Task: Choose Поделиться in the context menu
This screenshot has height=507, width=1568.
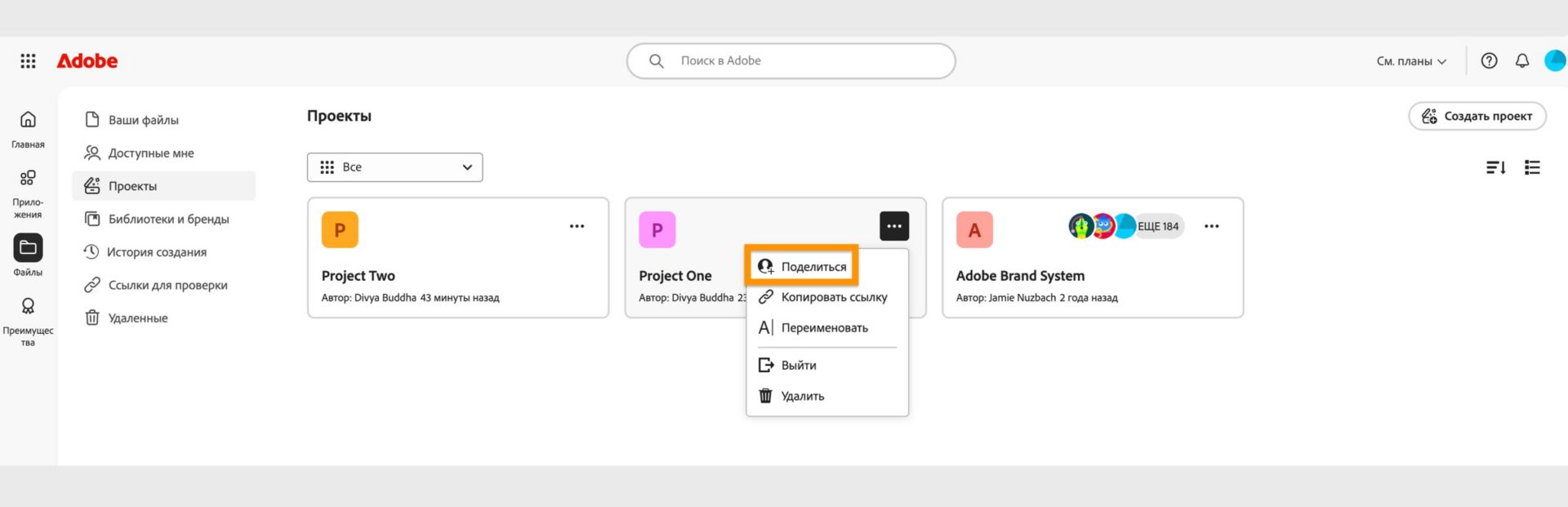Action: (802, 266)
